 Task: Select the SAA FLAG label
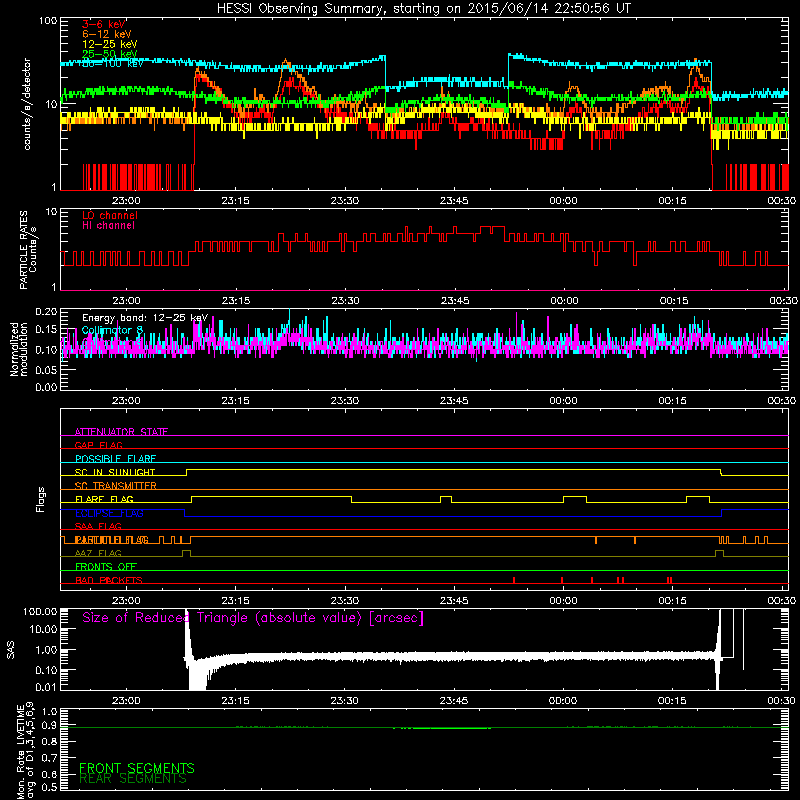tap(98, 526)
